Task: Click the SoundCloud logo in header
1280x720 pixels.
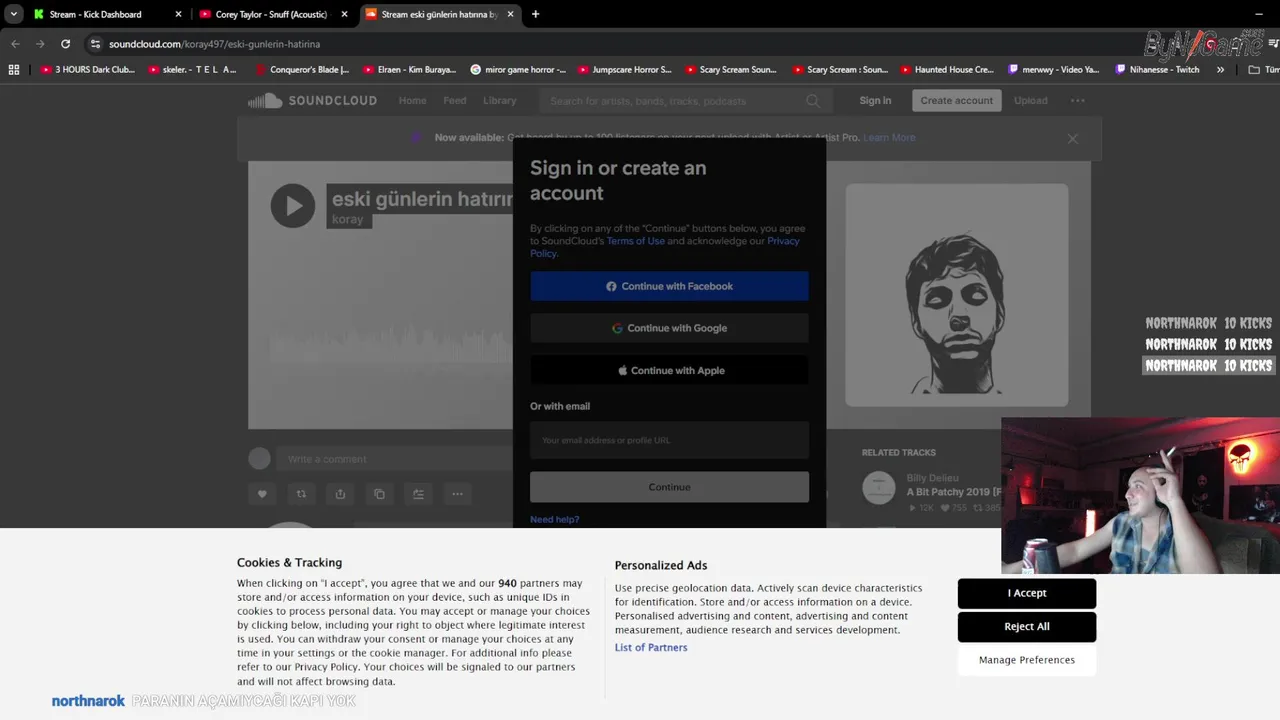Action: pyautogui.click(x=313, y=100)
